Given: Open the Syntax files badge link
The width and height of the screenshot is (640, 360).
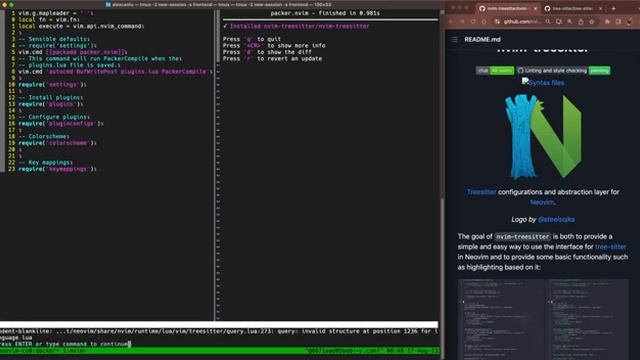Looking at the screenshot, I should 543,82.
